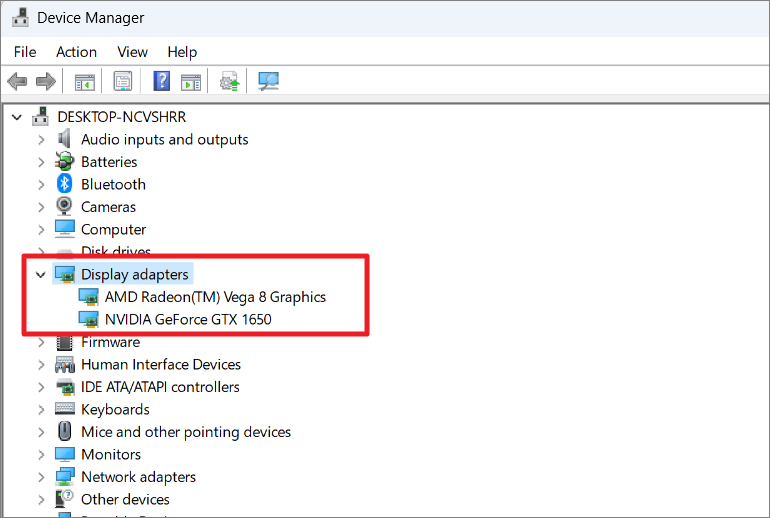The image size is (770, 518).
Task: Select the Cameras label
Action: coord(109,207)
